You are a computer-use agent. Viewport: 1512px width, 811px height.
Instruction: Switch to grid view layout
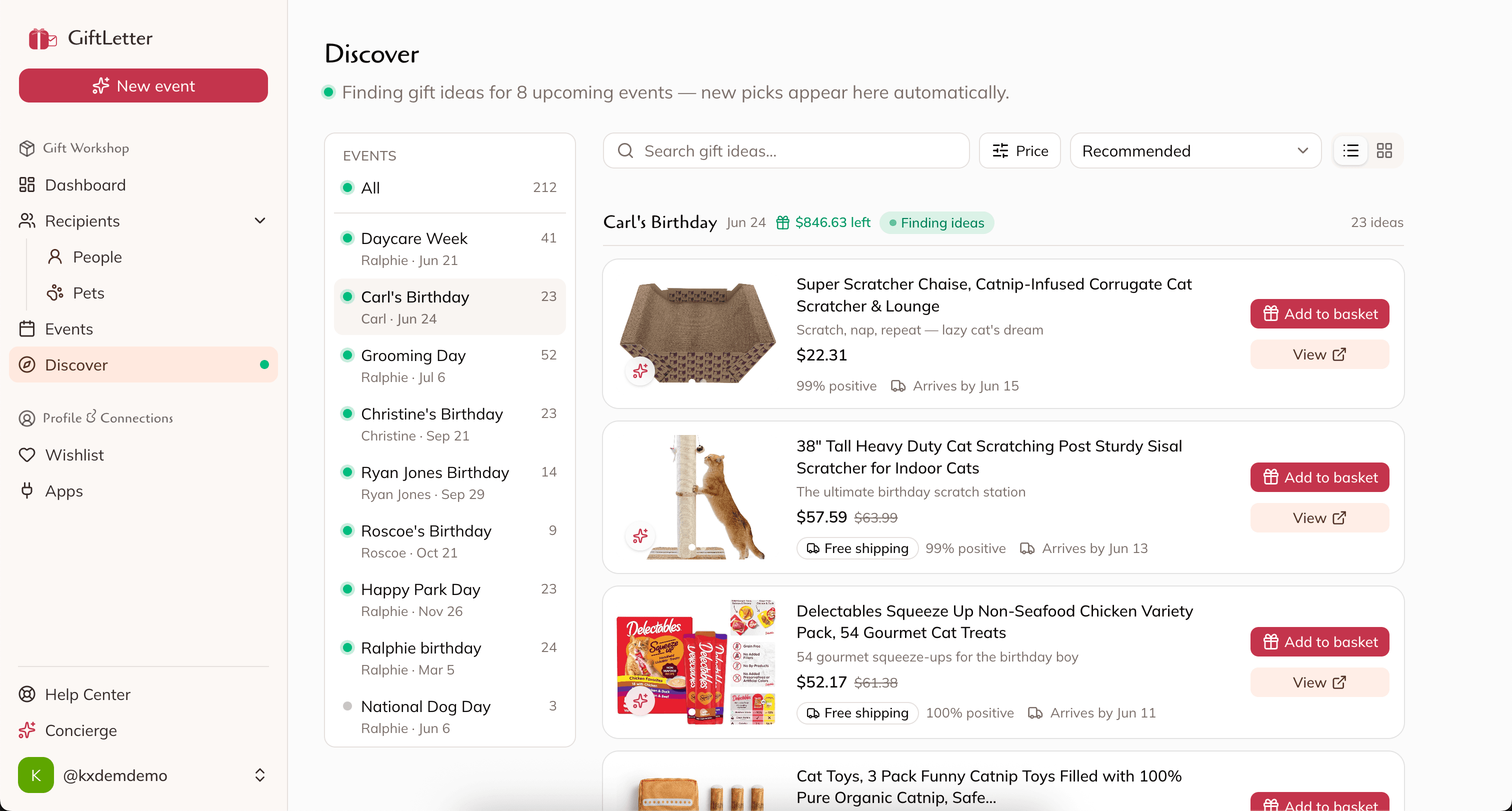(x=1384, y=151)
